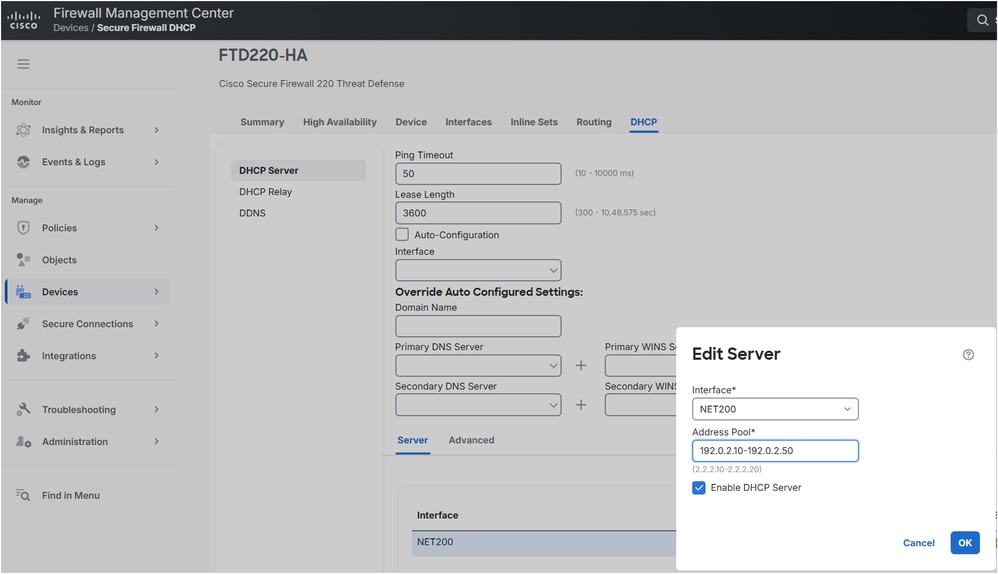Switch to the Routing tab
998x574 pixels.
pos(594,122)
